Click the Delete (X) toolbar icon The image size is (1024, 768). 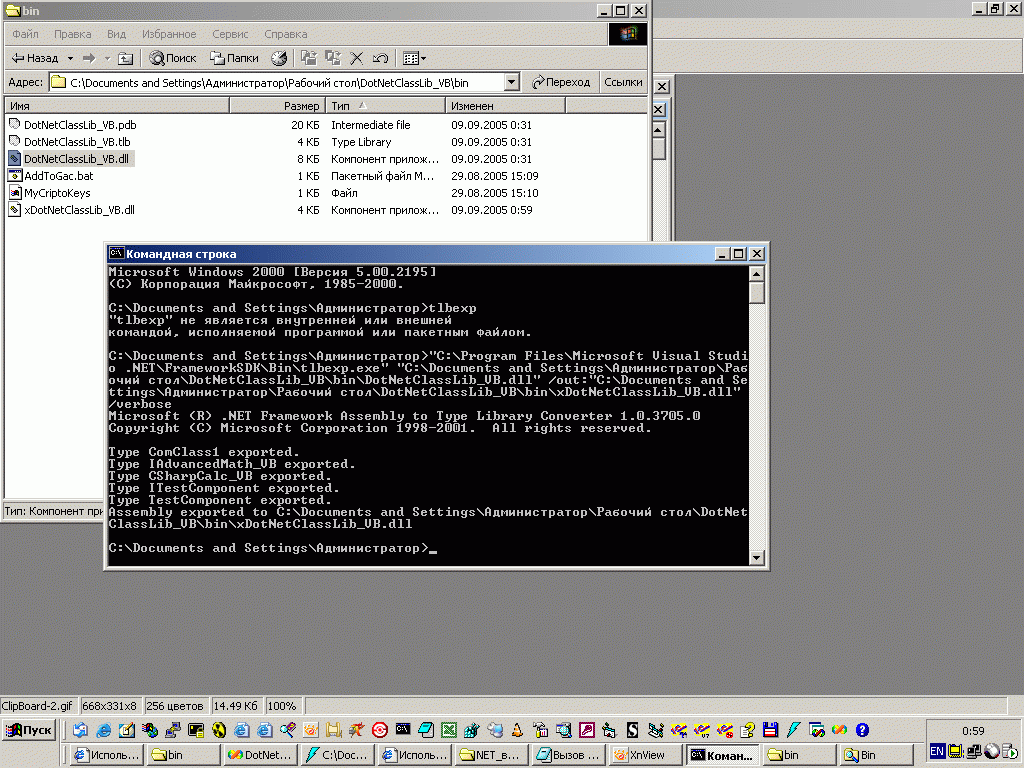[357, 58]
